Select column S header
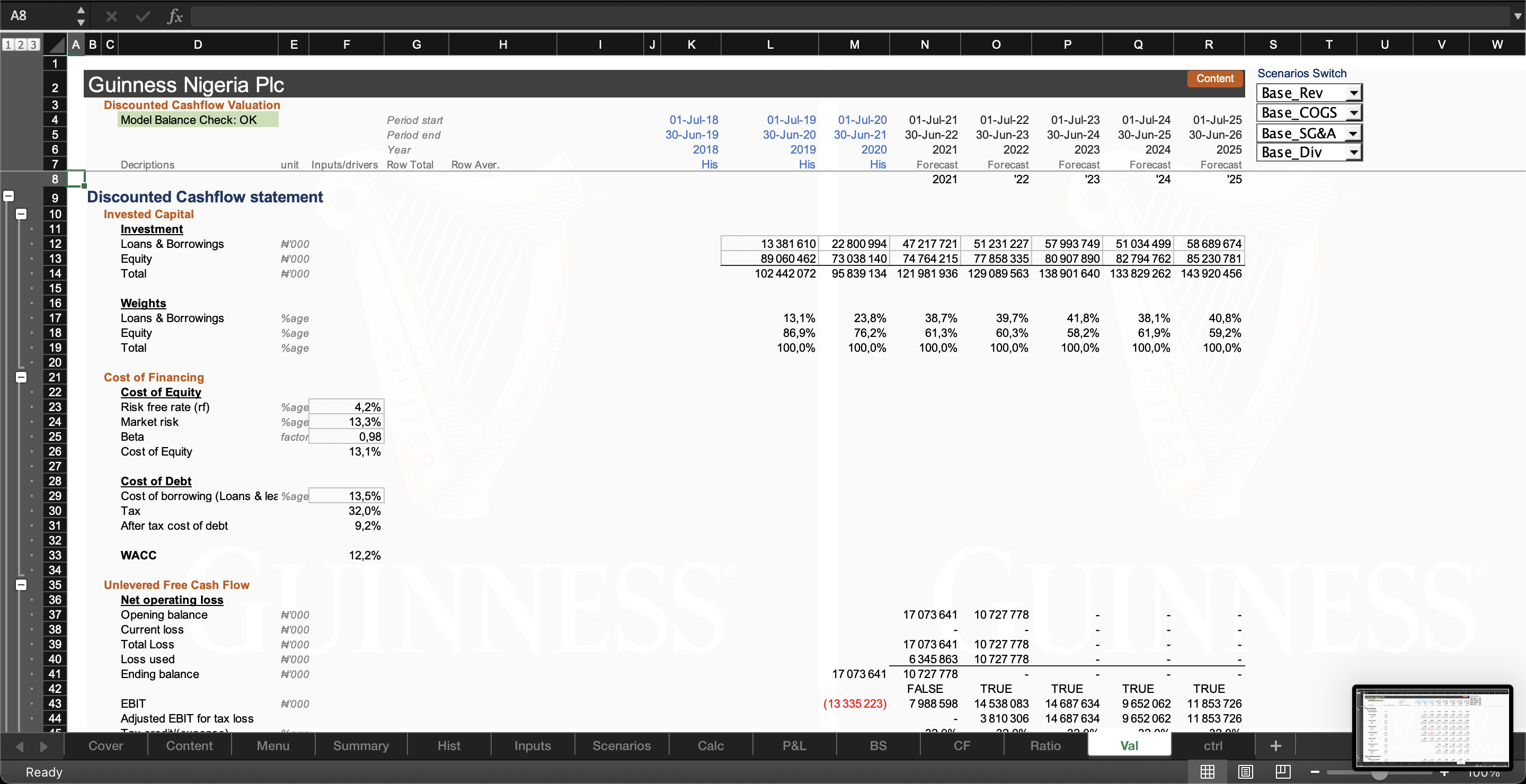This screenshot has width=1526, height=784. [1272, 44]
